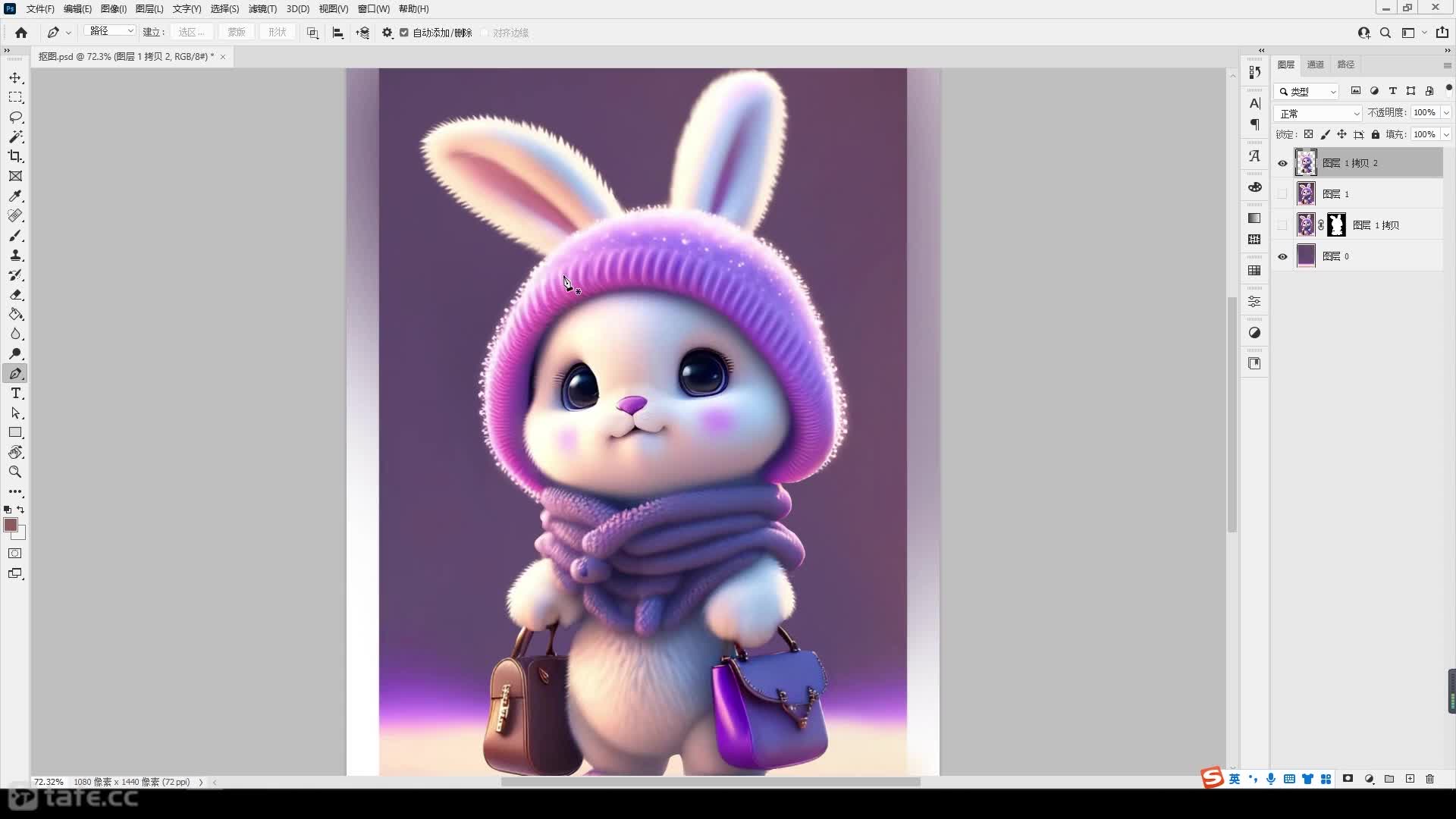The height and width of the screenshot is (819, 1456).
Task: Open path operations icon in options bar
Action: [312, 33]
